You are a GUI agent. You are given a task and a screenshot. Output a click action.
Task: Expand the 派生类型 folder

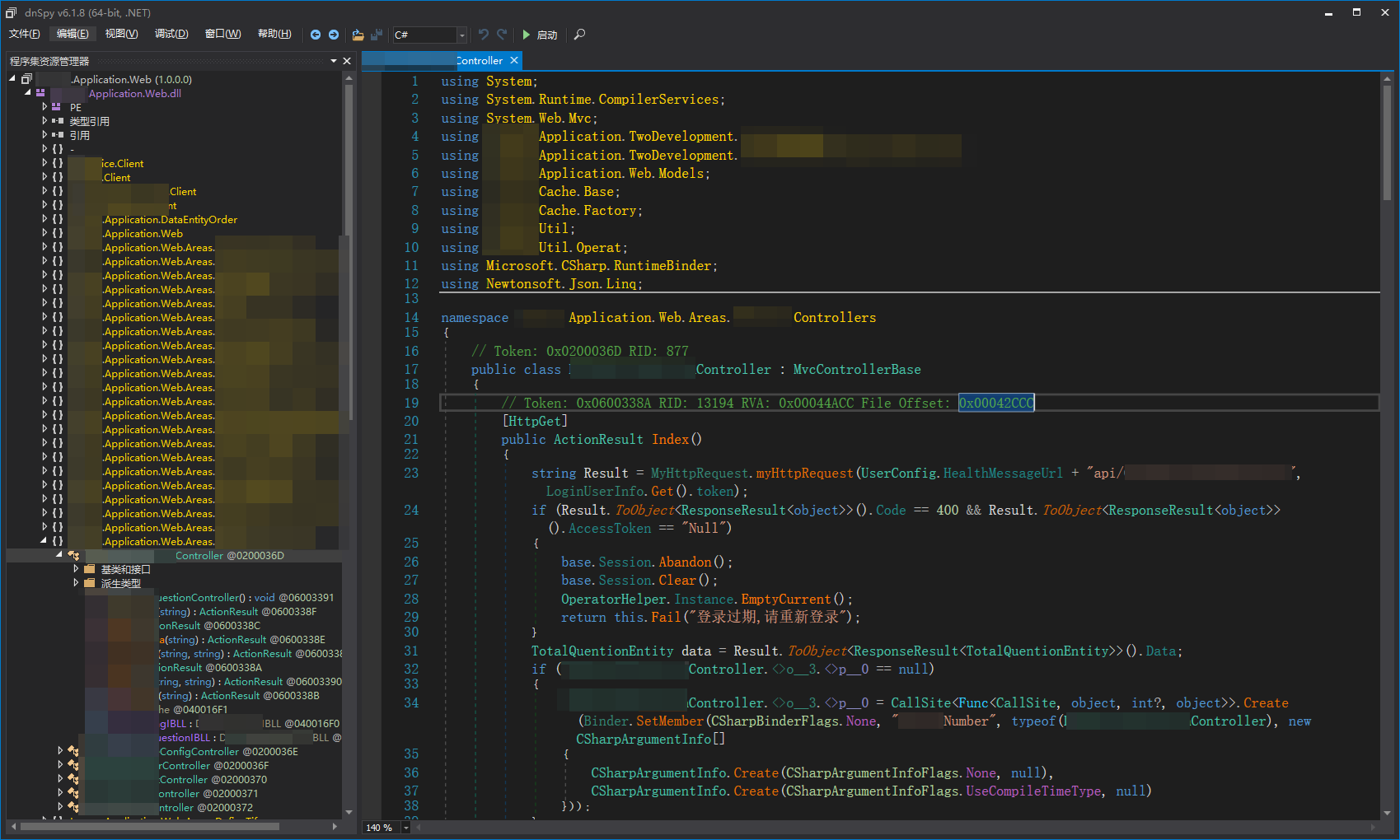pyautogui.click(x=76, y=583)
